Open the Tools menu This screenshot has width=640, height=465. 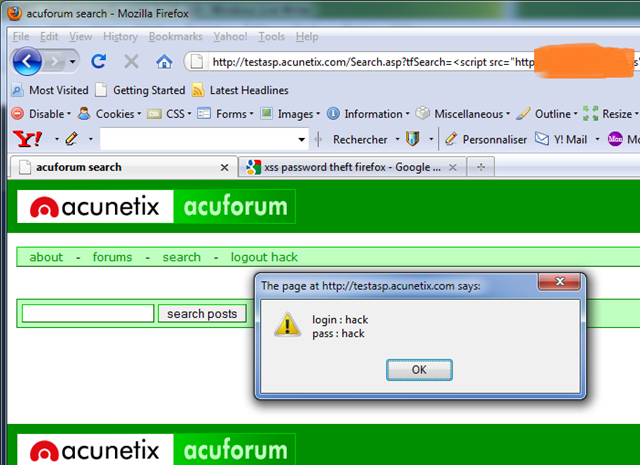point(271,37)
